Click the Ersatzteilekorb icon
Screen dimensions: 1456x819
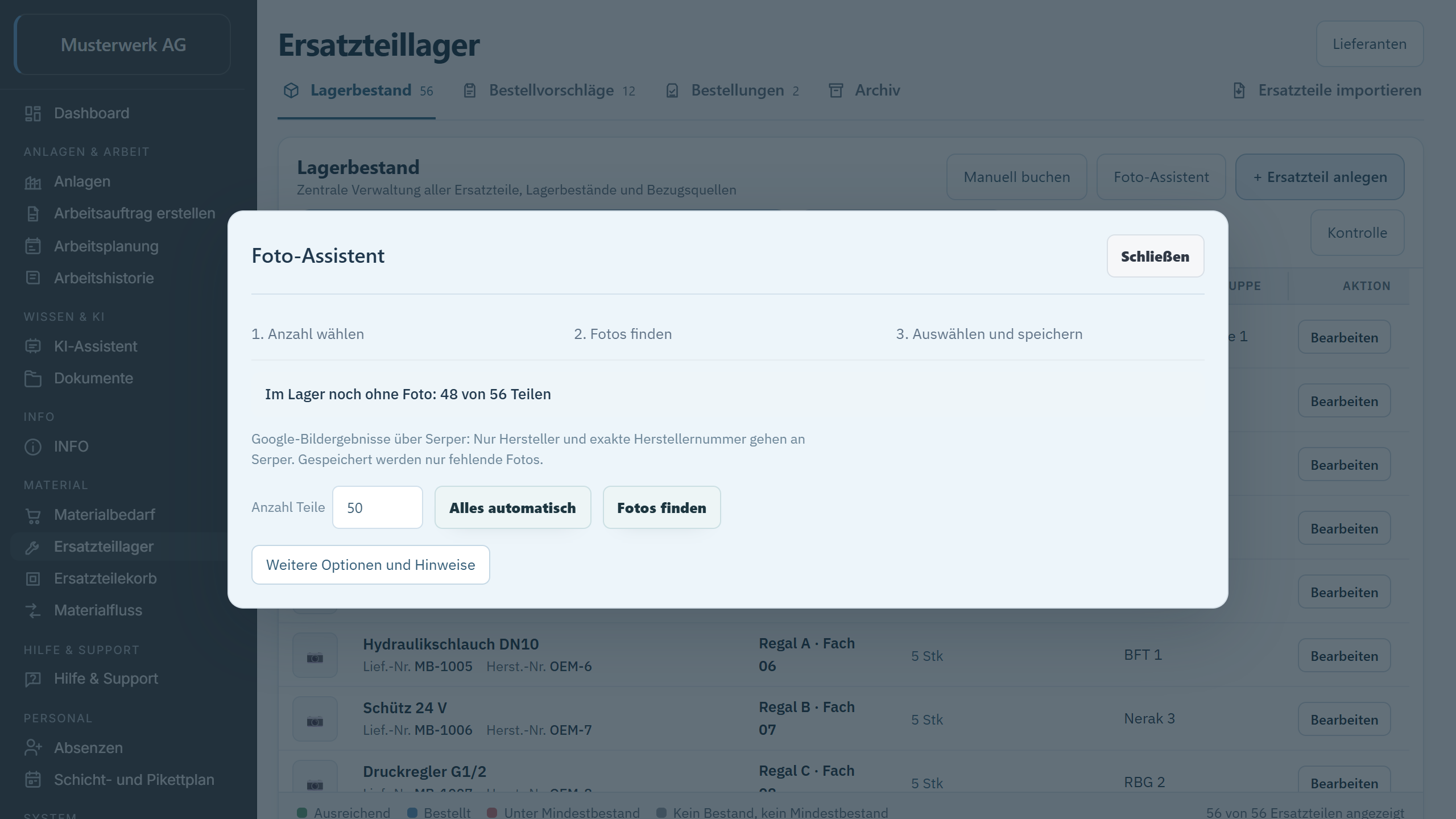tap(33, 579)
